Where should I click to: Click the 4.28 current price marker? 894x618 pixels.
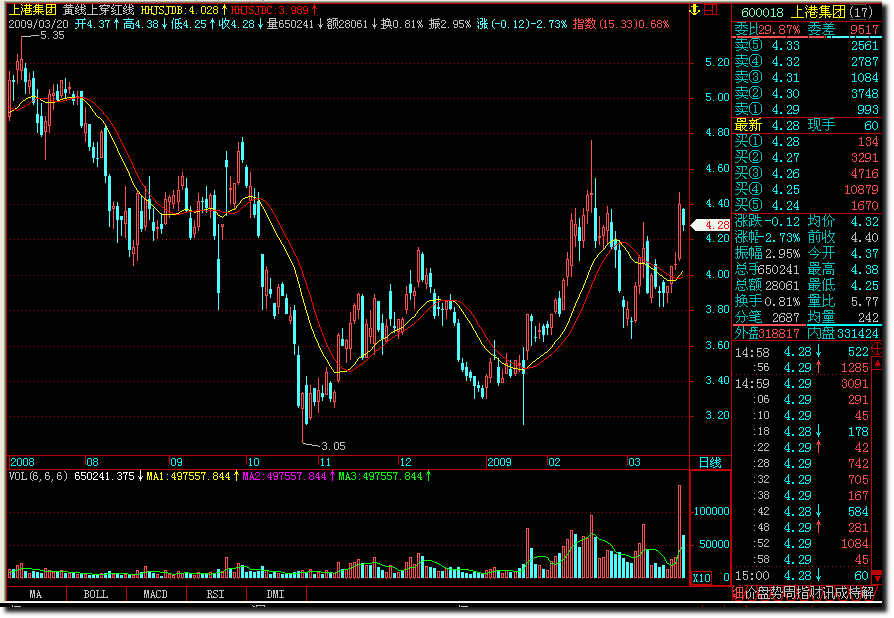pyautogui.click(x=711, y=225)
